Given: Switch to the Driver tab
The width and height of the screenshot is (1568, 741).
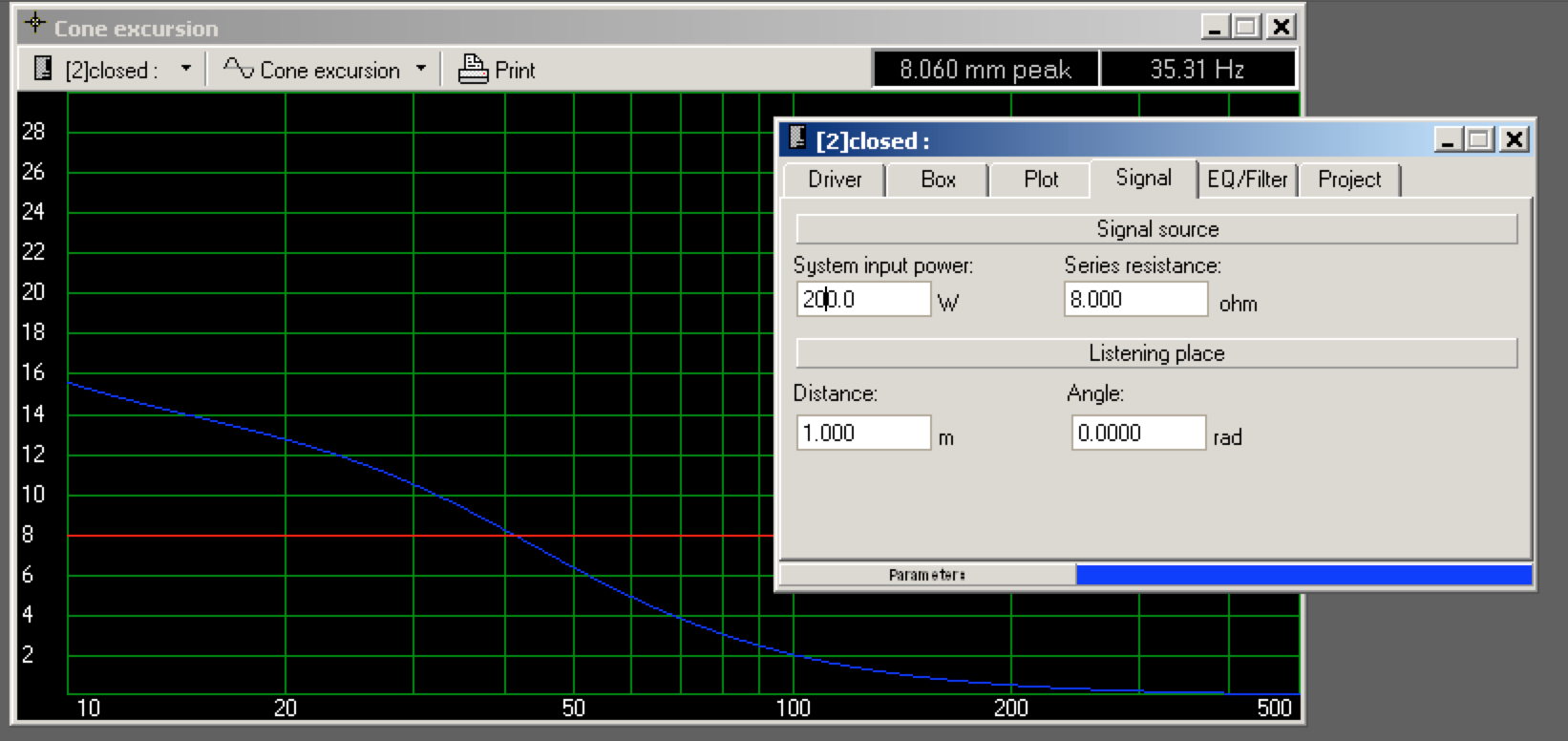Looking at the screenshot, I should [835, 180].
